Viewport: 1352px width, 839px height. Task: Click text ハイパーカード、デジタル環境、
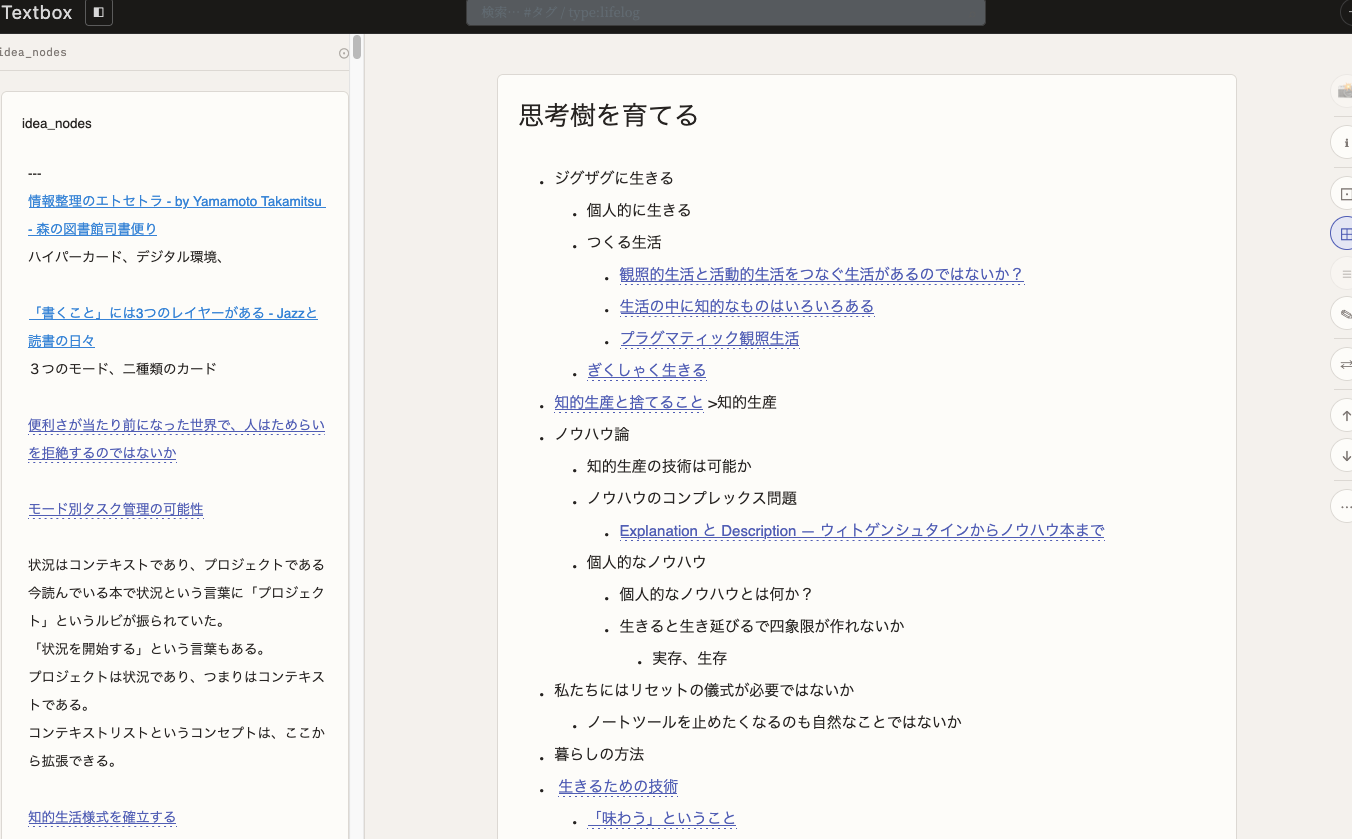click(x=125, y=257)
